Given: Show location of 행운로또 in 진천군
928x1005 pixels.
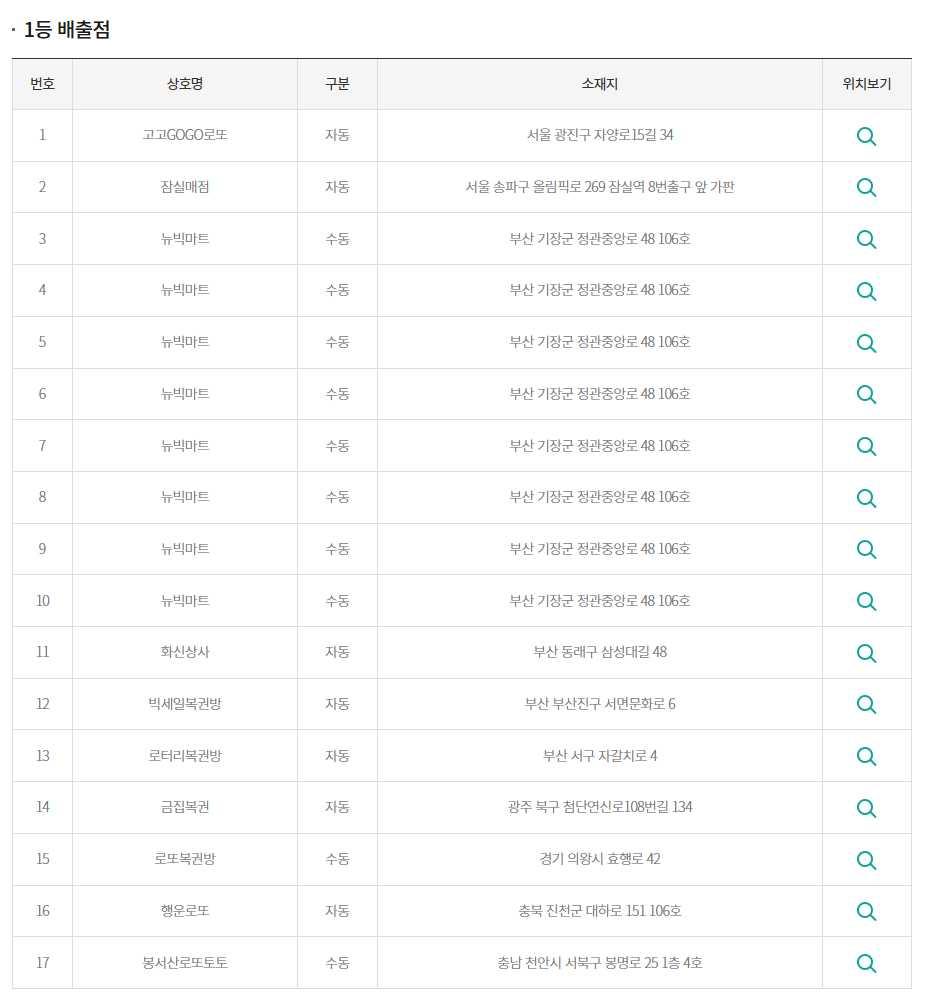Looking at the screenshot, I should pos(866,911).
